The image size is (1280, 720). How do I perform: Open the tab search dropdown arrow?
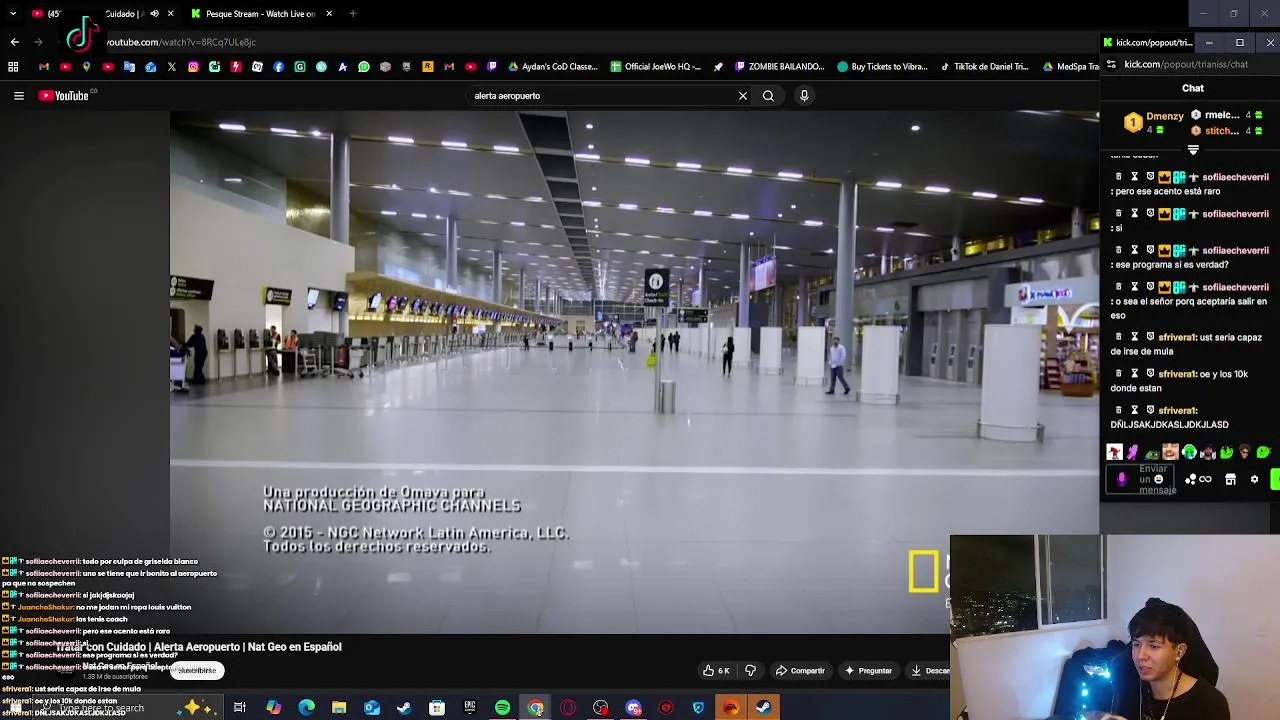pos(13,14)
